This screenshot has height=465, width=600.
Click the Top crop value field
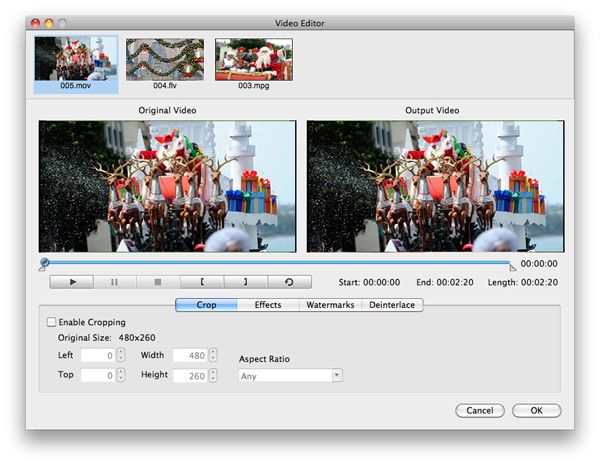point(98,375)
